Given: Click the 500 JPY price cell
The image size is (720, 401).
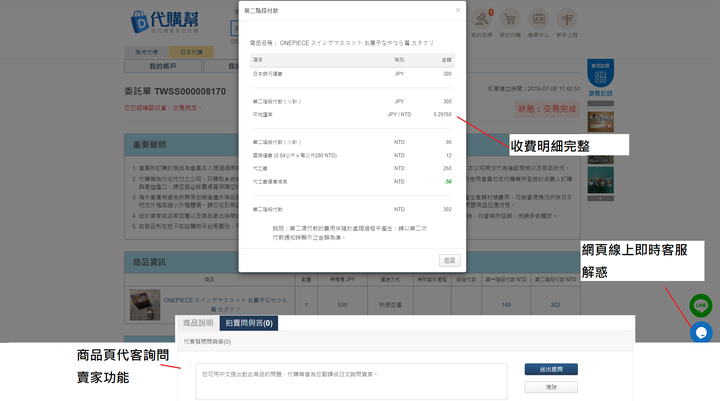Looking at the screenshot, I should click(342, 305).
